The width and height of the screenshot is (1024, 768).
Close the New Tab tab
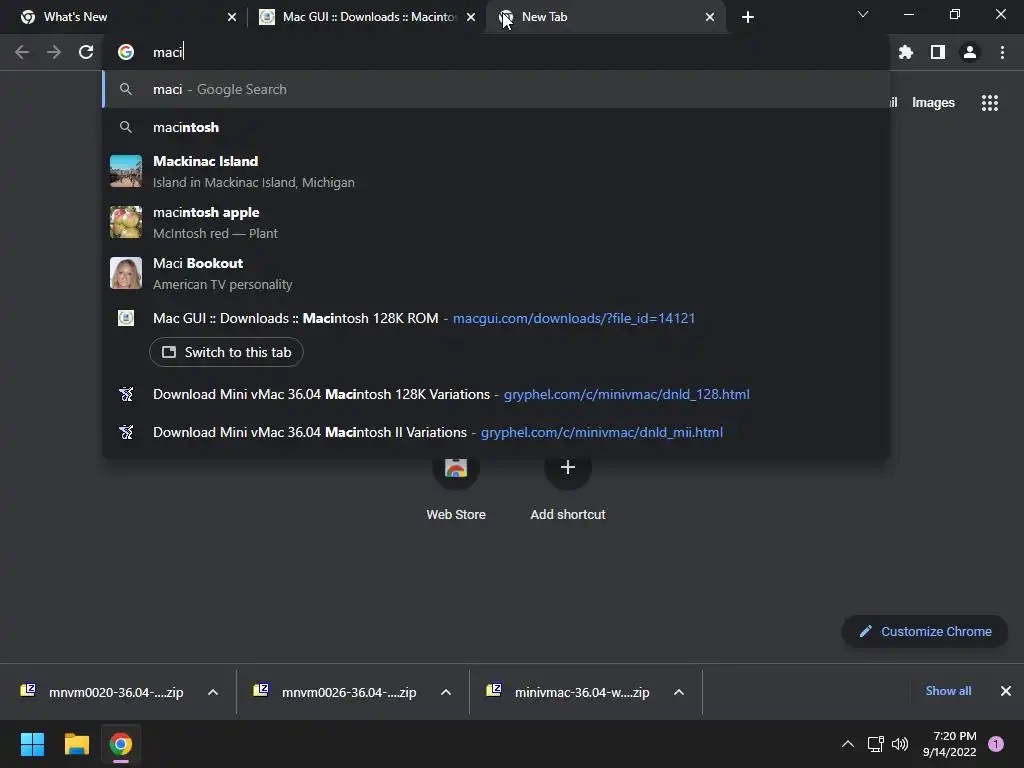click(710, 17)
